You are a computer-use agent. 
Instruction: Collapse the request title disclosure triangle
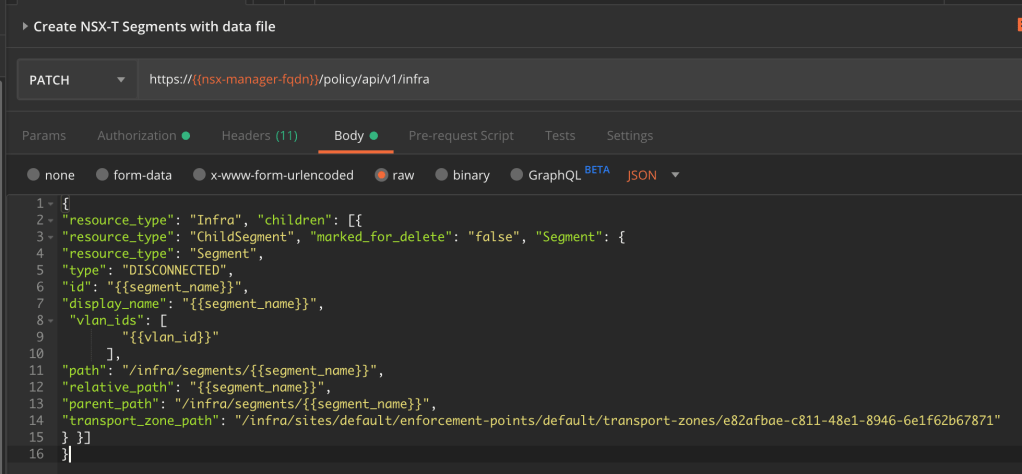[25, 27]
